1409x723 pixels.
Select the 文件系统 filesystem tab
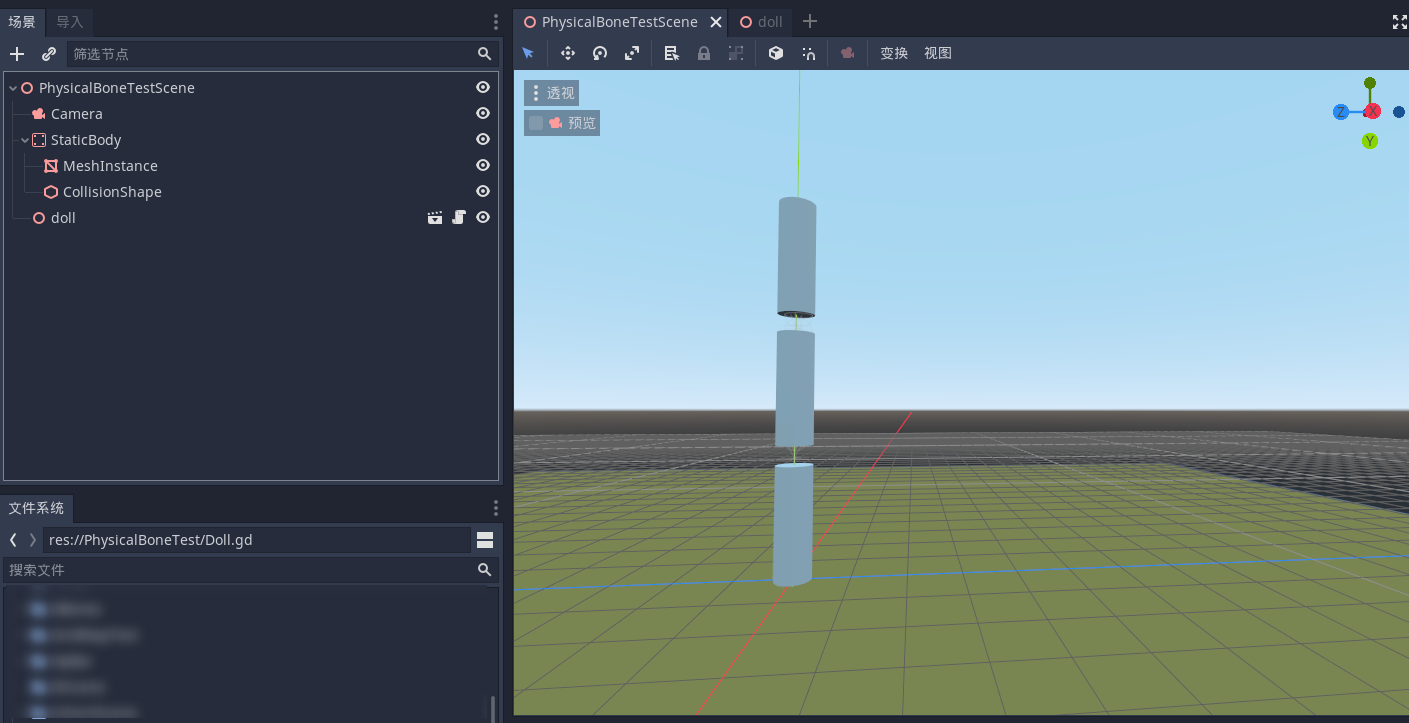pyautogui.click(x=36, y=508)
